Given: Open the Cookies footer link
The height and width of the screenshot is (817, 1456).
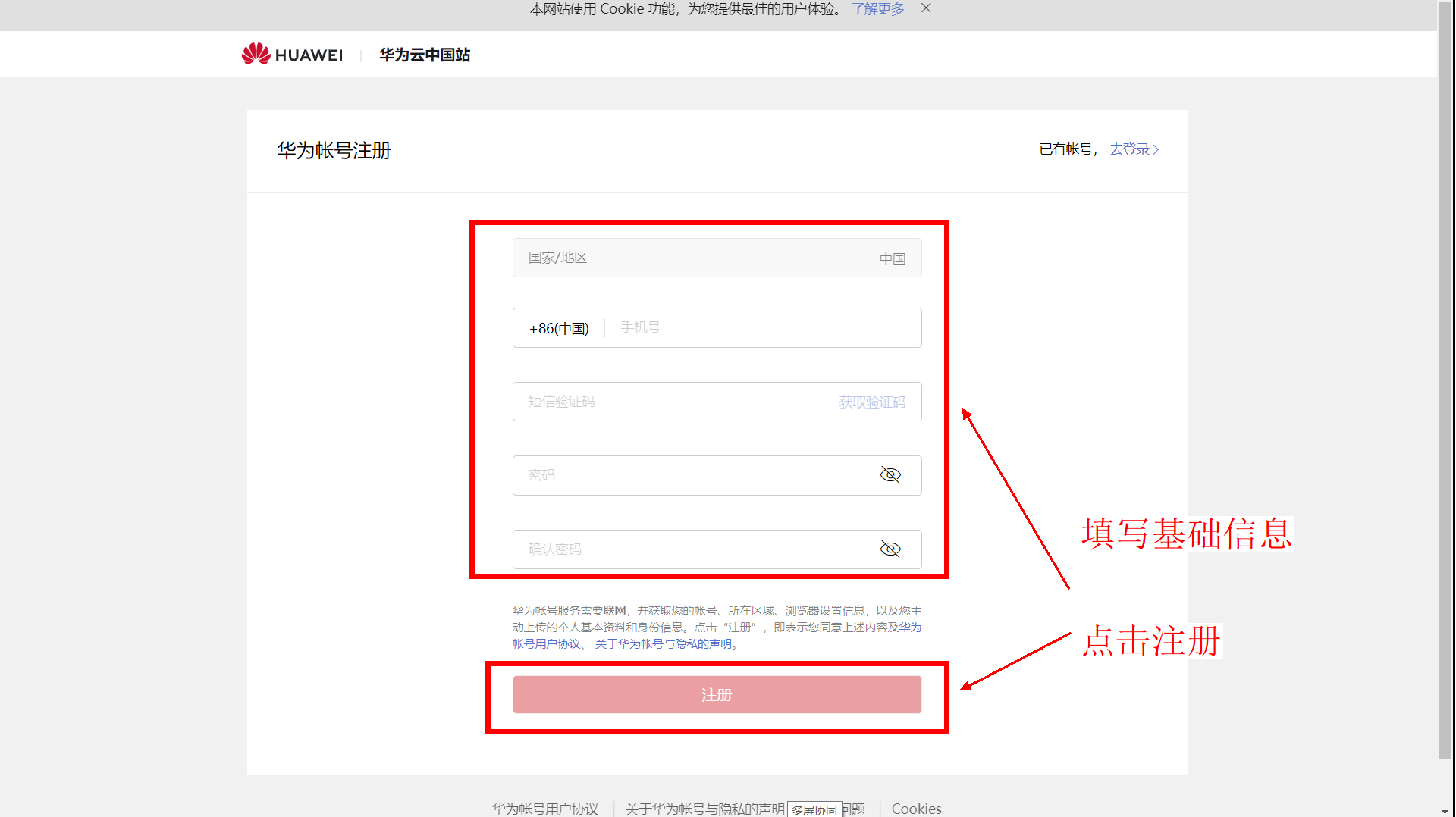Looking at the screenshot, I should click(x=916, y=809).
